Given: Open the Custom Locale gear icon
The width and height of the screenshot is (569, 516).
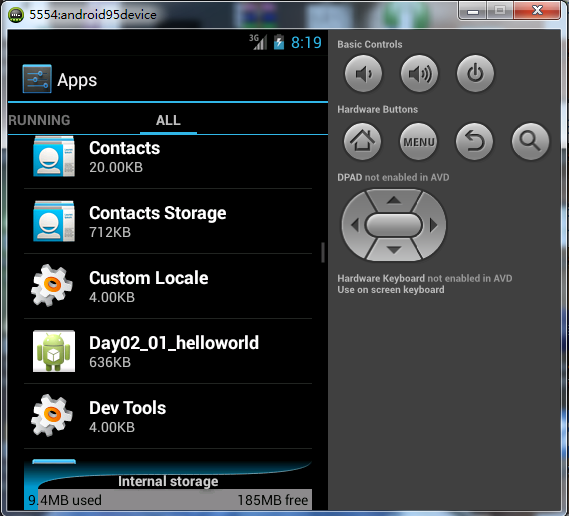Looking at the screenshot, I should click(52, 285).
